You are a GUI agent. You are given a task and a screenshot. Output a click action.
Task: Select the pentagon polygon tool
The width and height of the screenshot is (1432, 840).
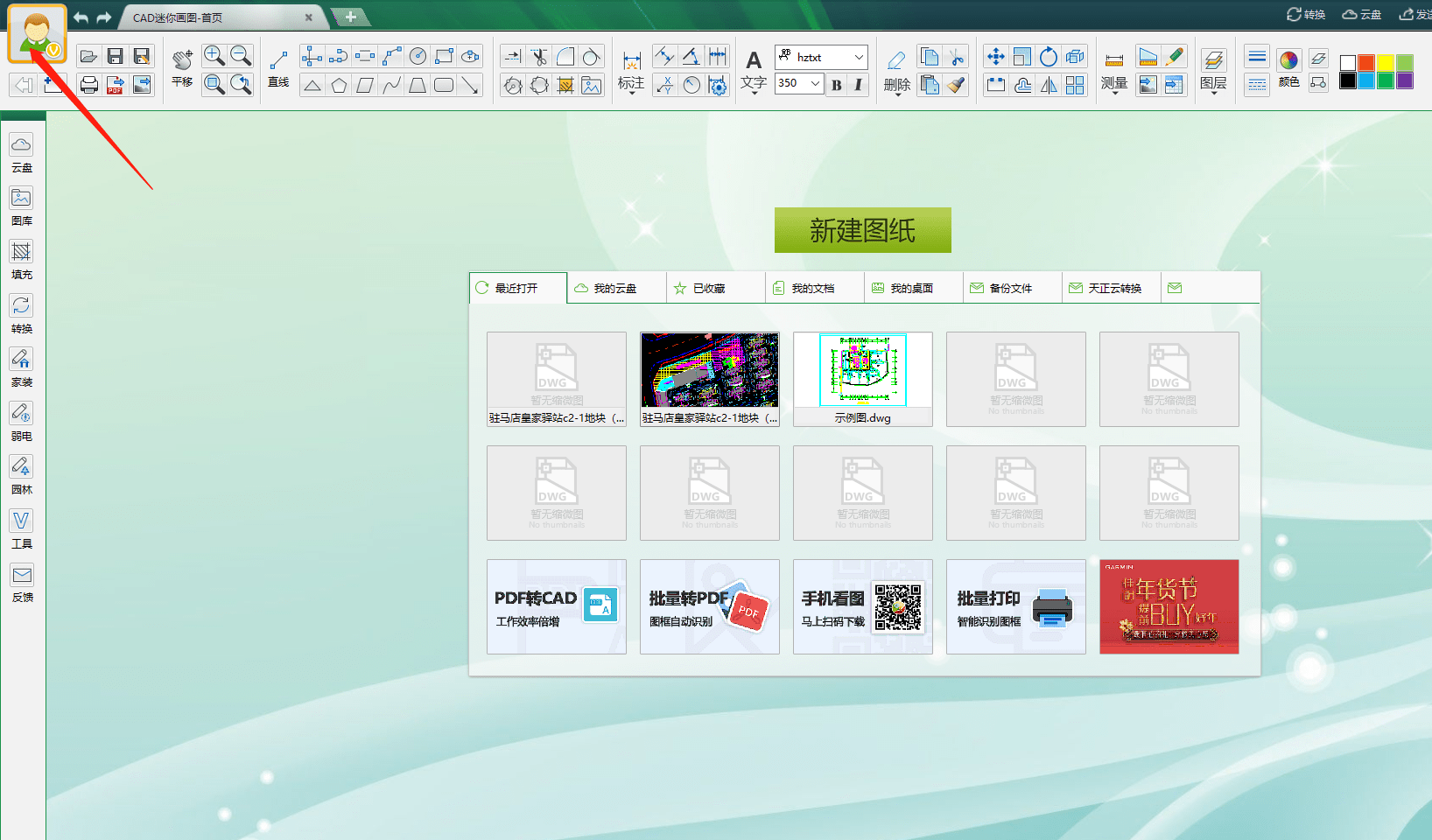[x=339, y=85]
